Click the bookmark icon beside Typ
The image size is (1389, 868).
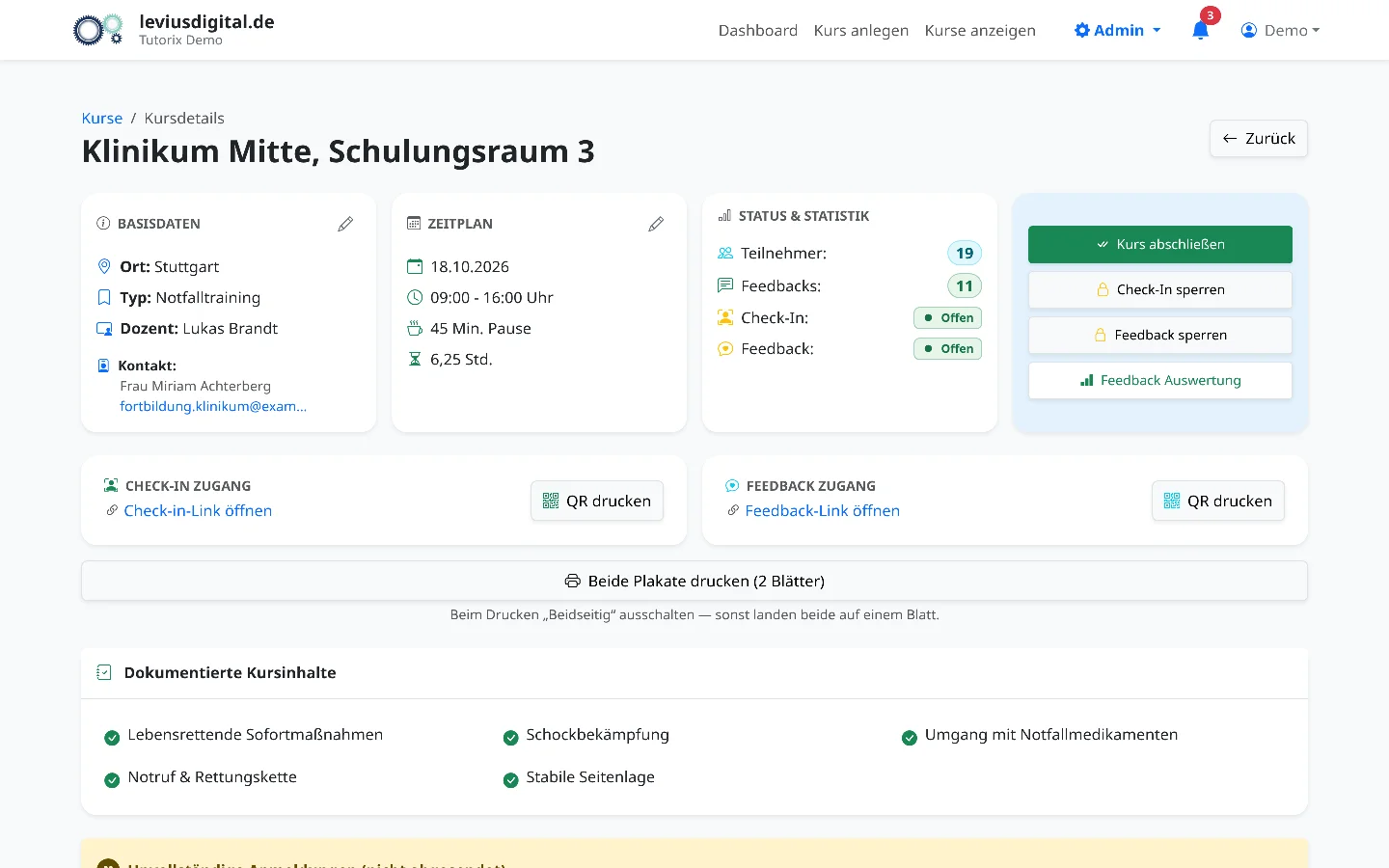click(104, 297)
